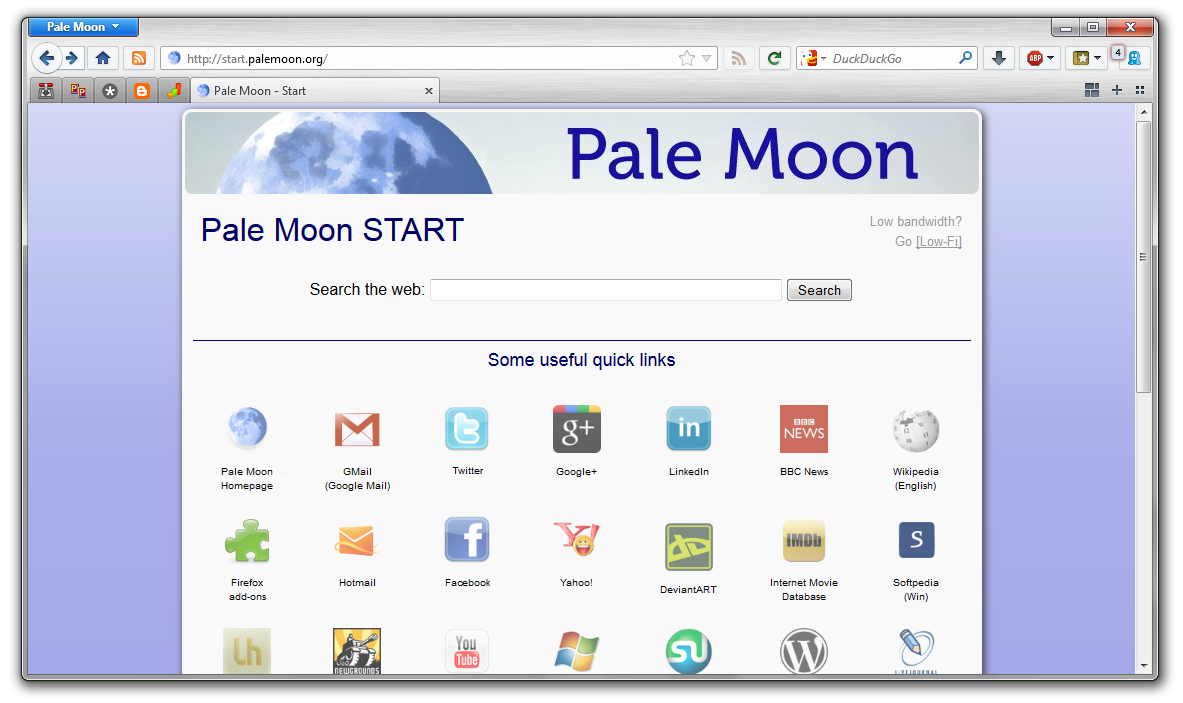Open the Home page icon
Screen dimensions: 1183x703
103,58
